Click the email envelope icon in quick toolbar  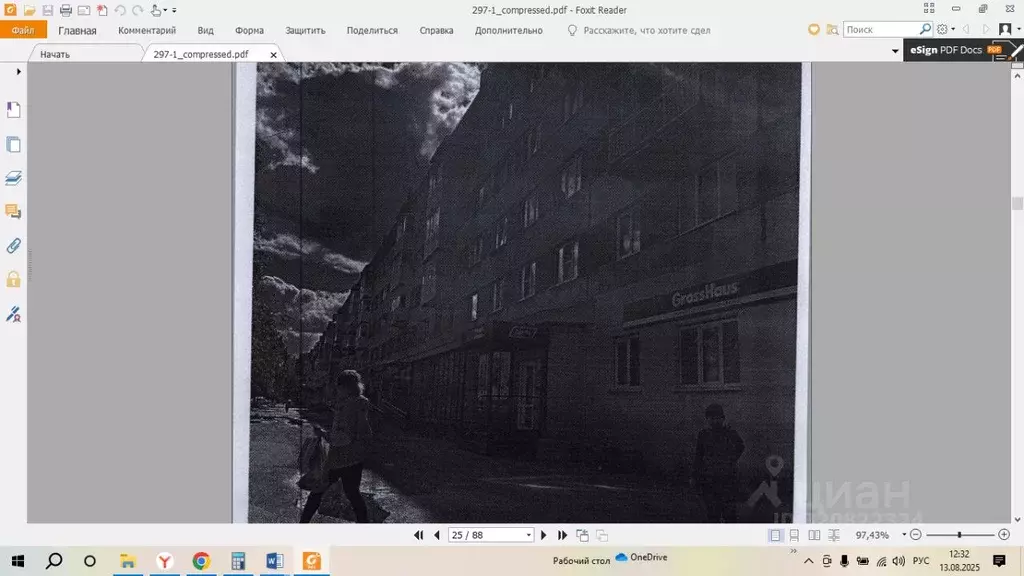click(x=84, y=10)
